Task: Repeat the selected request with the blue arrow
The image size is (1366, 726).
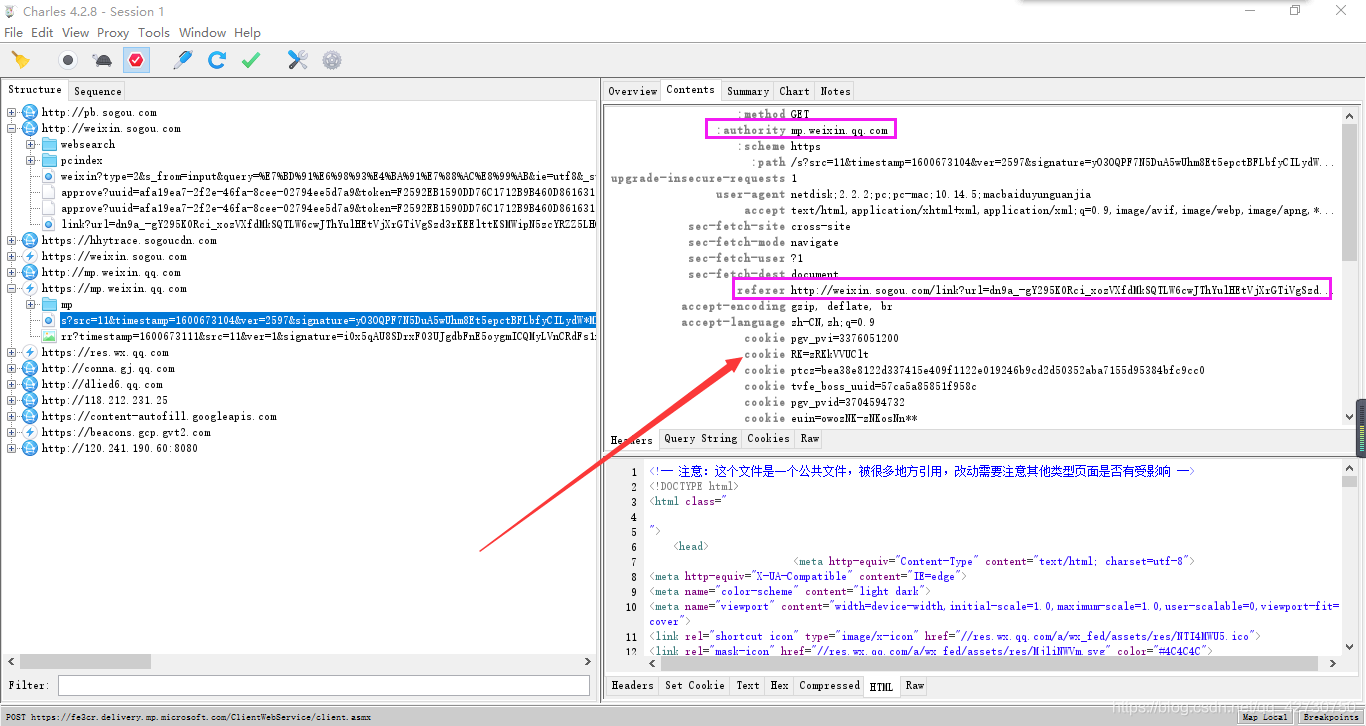Action: tap(216, 60)
